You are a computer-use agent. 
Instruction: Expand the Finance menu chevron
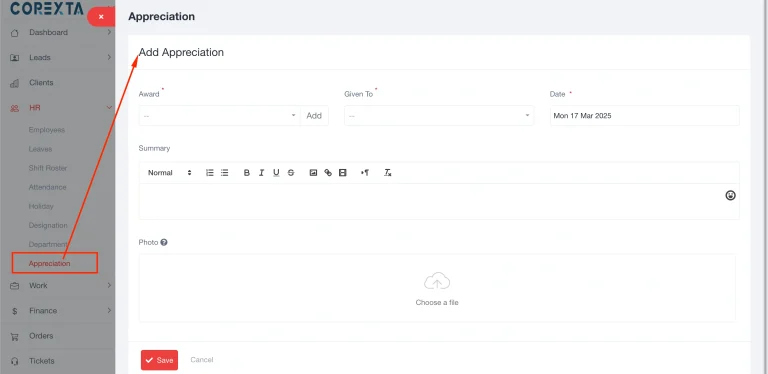click(109, 310)
